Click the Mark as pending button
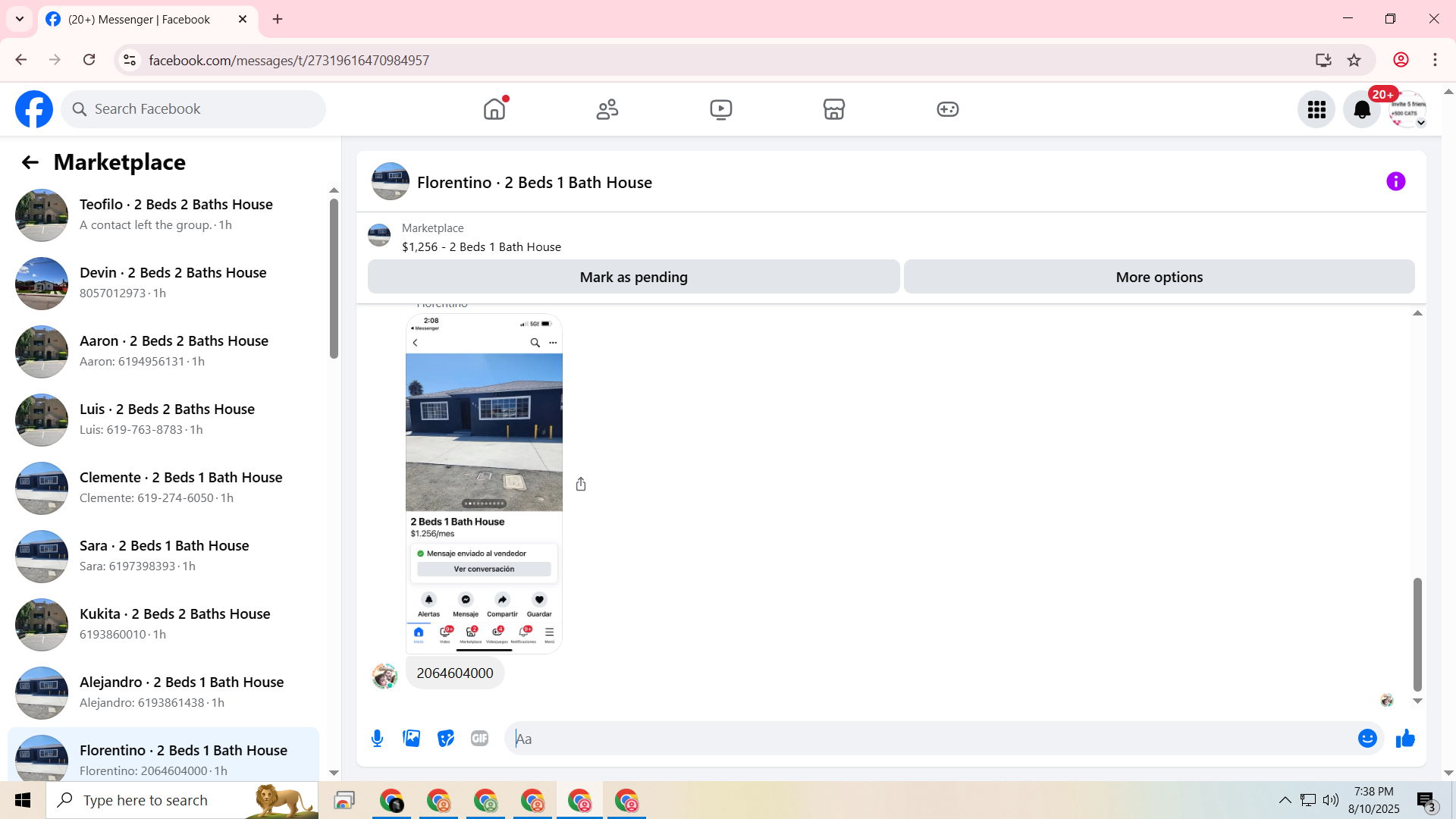 (633, 277)
